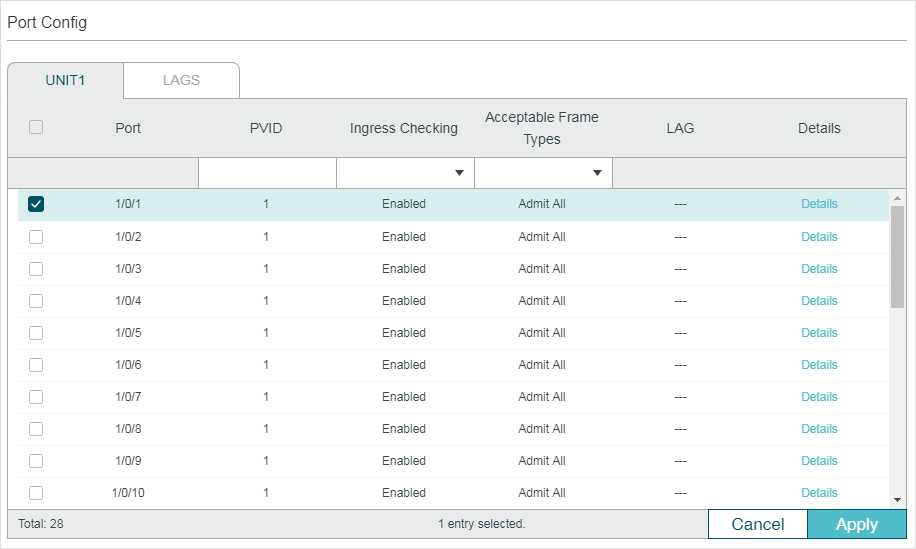Open the Acceptable Frame Types dropdown
This screenshot has width=916, height=549.
(x=543, y=173)
